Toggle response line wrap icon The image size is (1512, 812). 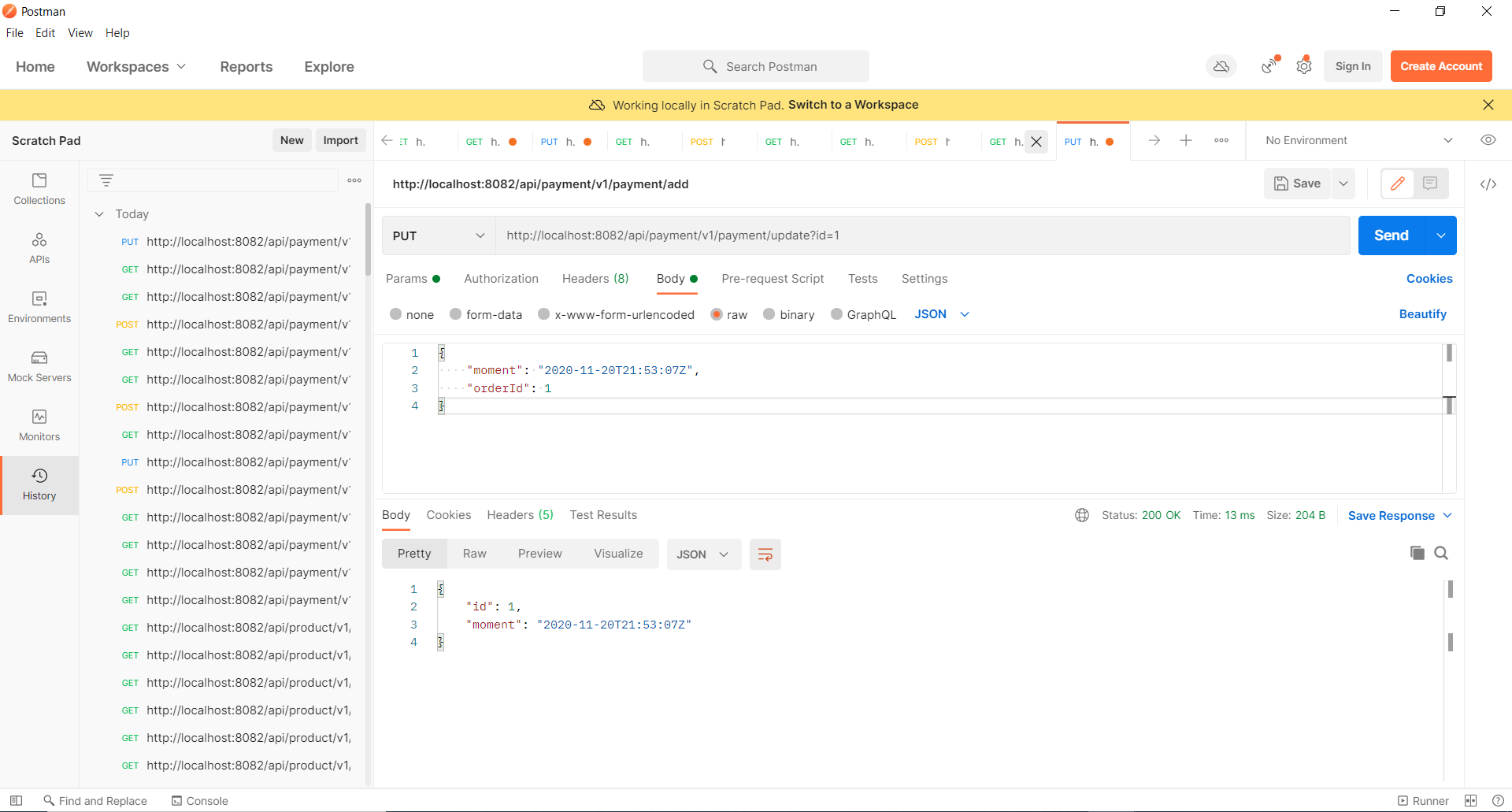pos(765,554)
